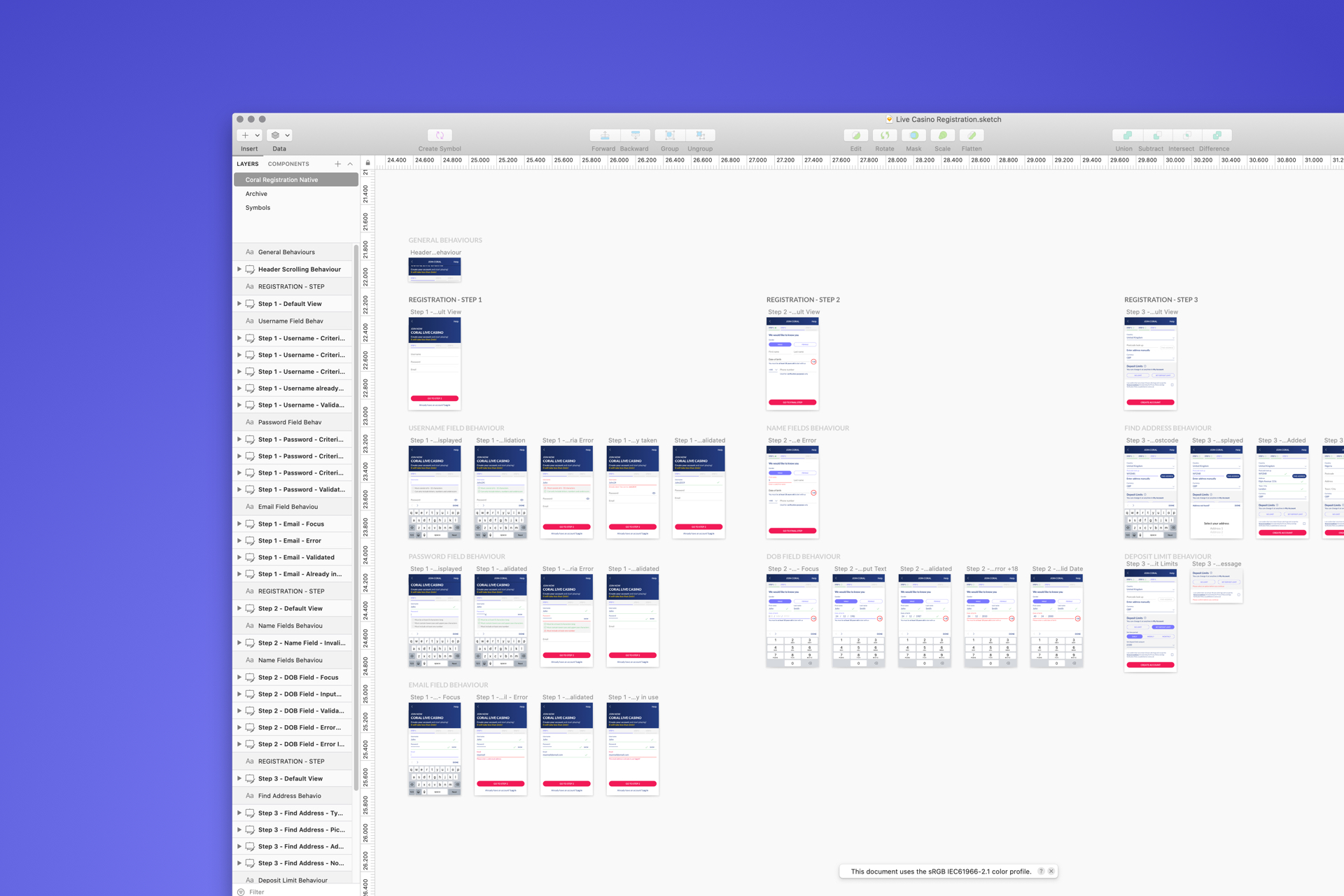Click the Scale icon
This screenshot has width=1344, height=896.
(943, 135)
